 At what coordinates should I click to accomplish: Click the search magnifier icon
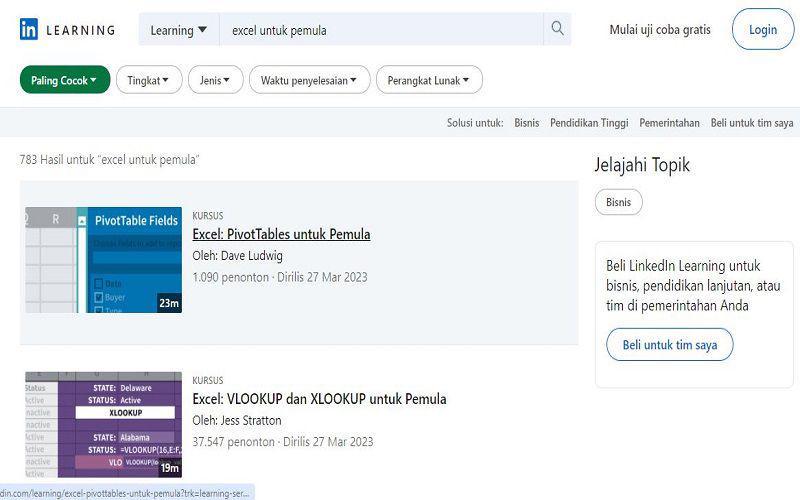(558, 29)
